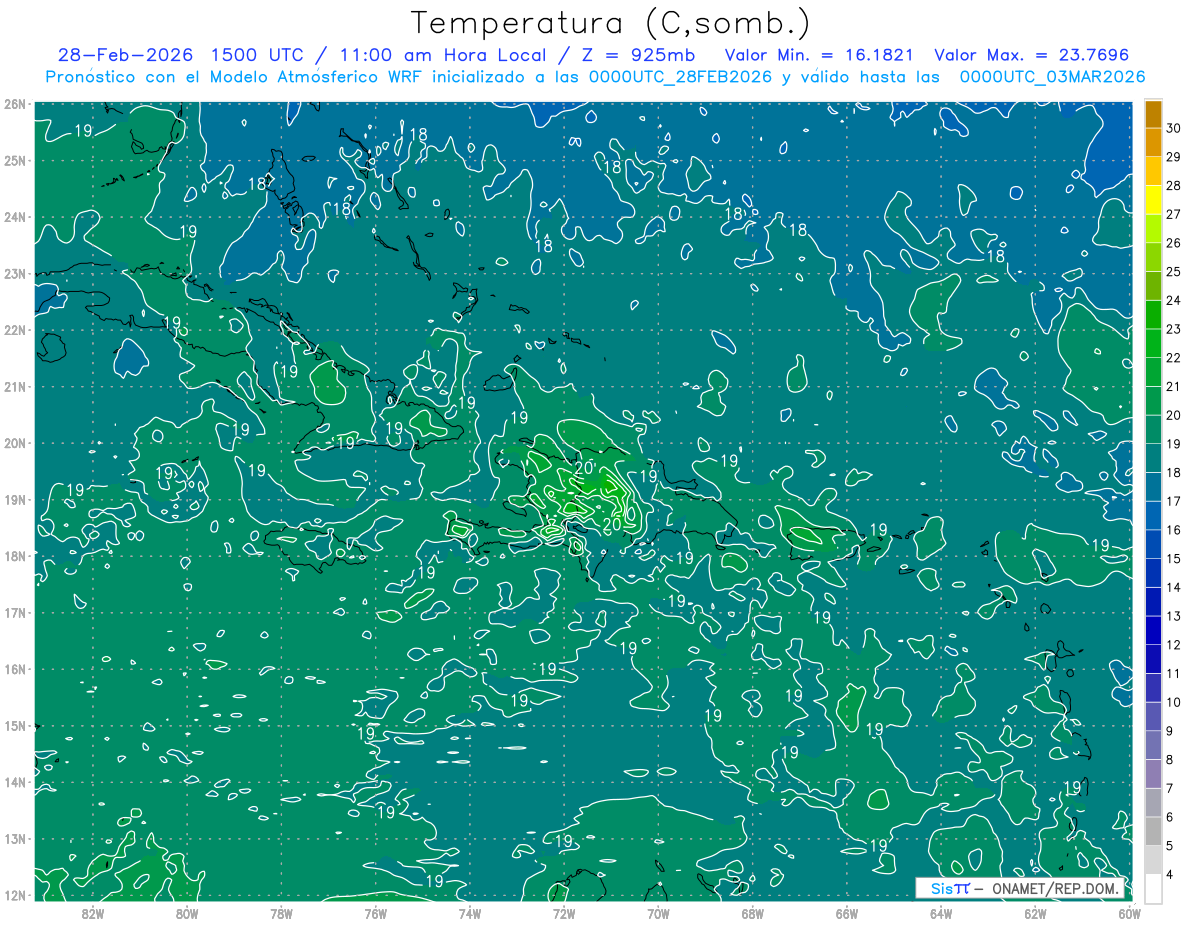Pick the yellow swatch between 27 and 28
The width and height of the screenshot is (1200, 927).
point(1153,200)
